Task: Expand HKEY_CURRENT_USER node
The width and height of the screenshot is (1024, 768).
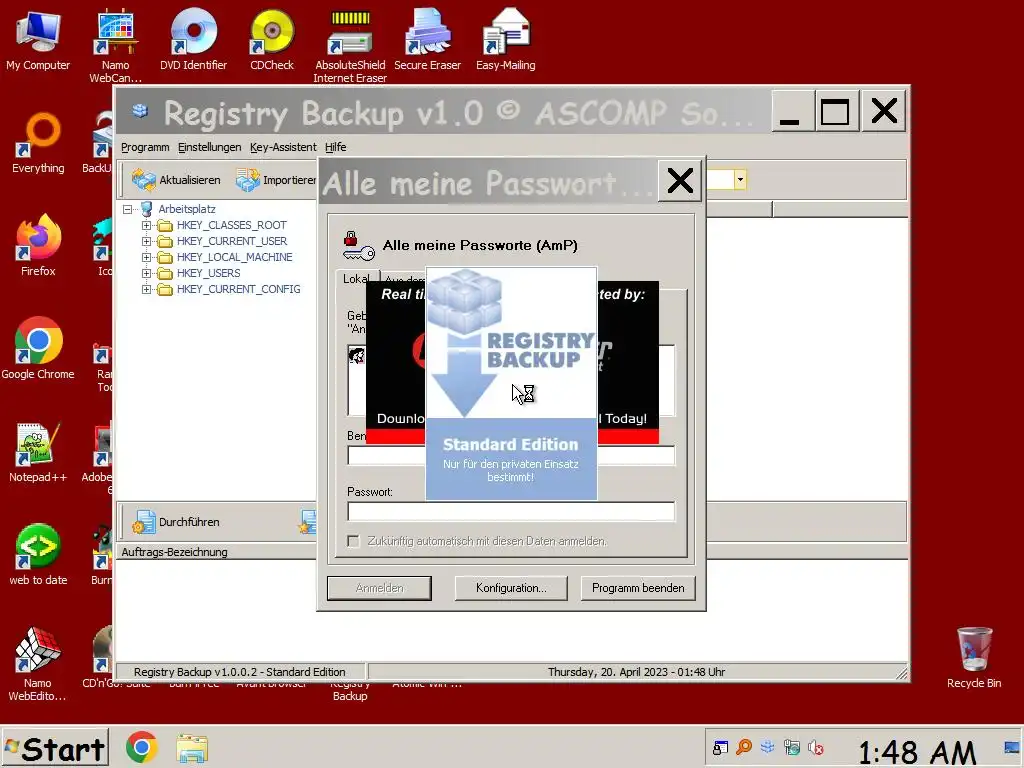Action: click(x=146, y=241)
